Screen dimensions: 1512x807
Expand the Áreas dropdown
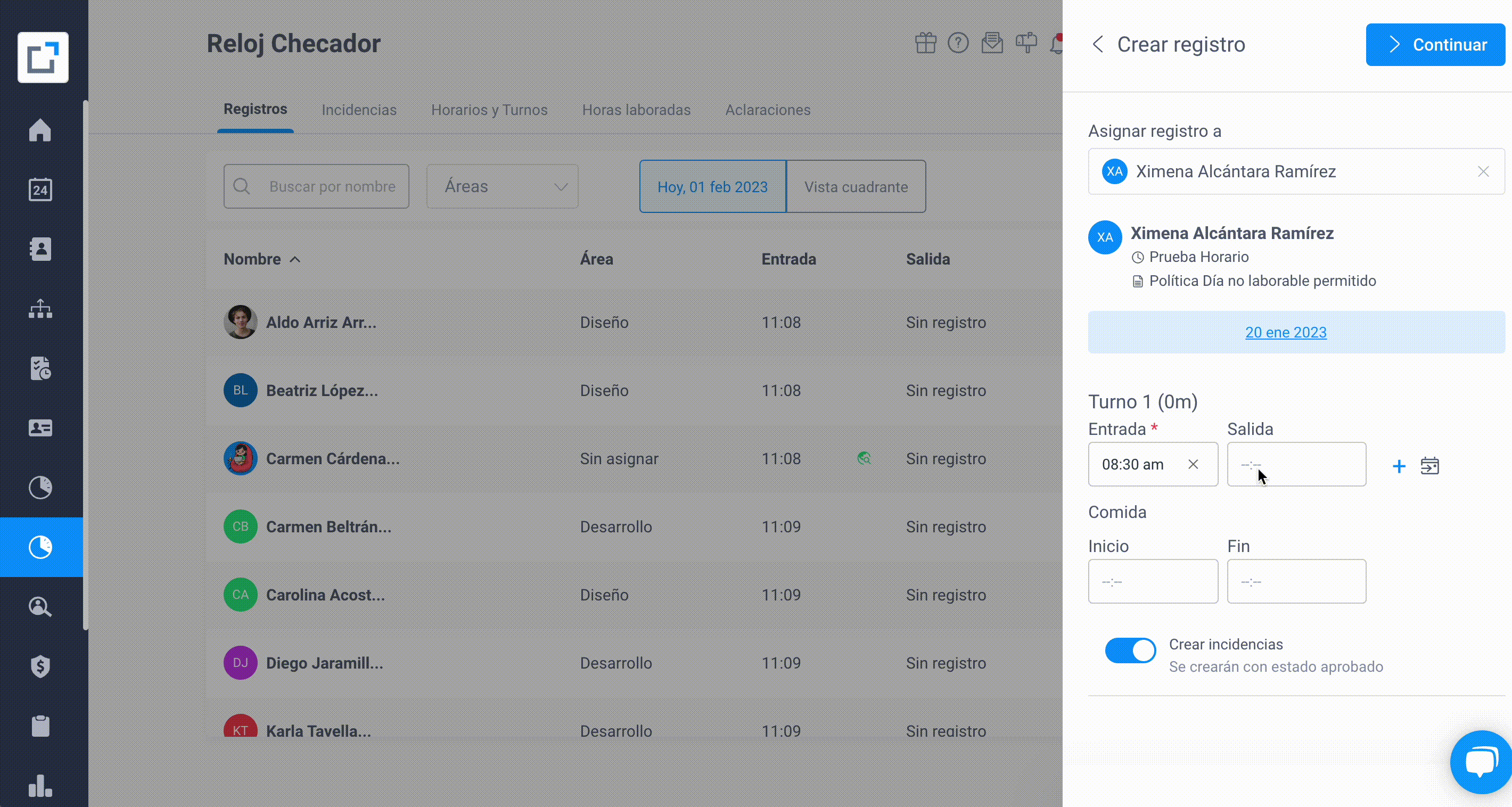503,186
